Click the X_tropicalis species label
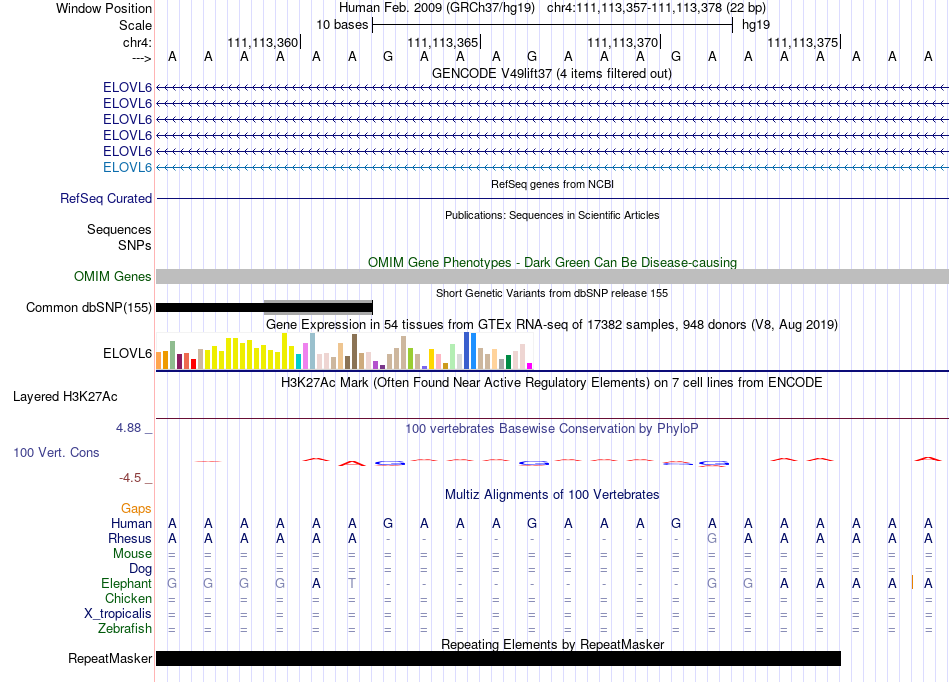The height and width of the screenshot is (682, 950). pyautogui.click(x=118, y=614)
